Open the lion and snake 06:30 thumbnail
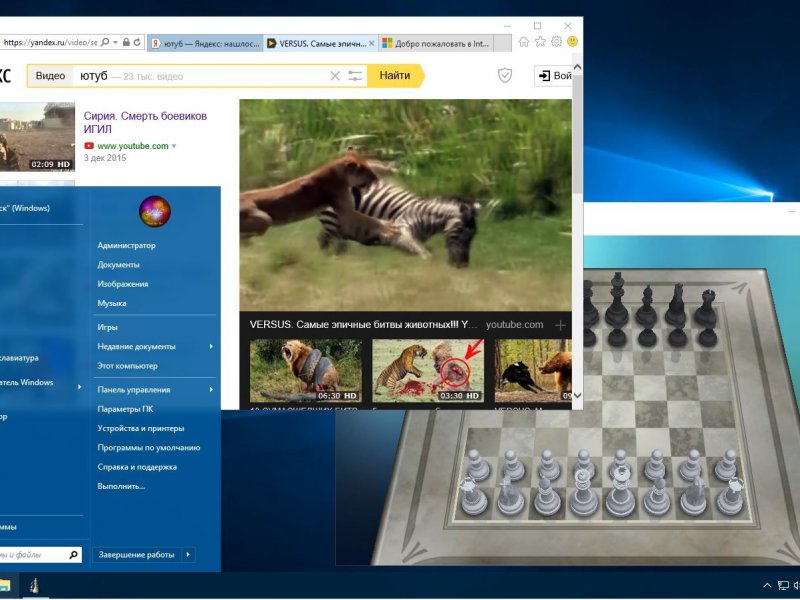800x600 pixels. [x=306, y=370]
